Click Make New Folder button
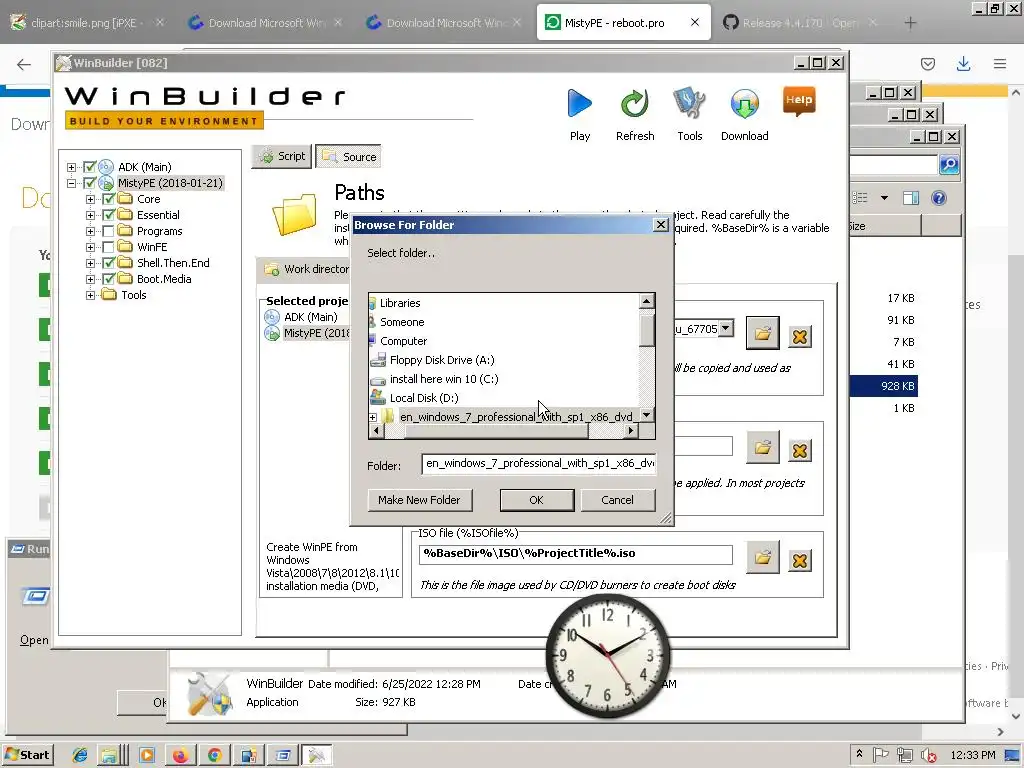 coord(419,500)
